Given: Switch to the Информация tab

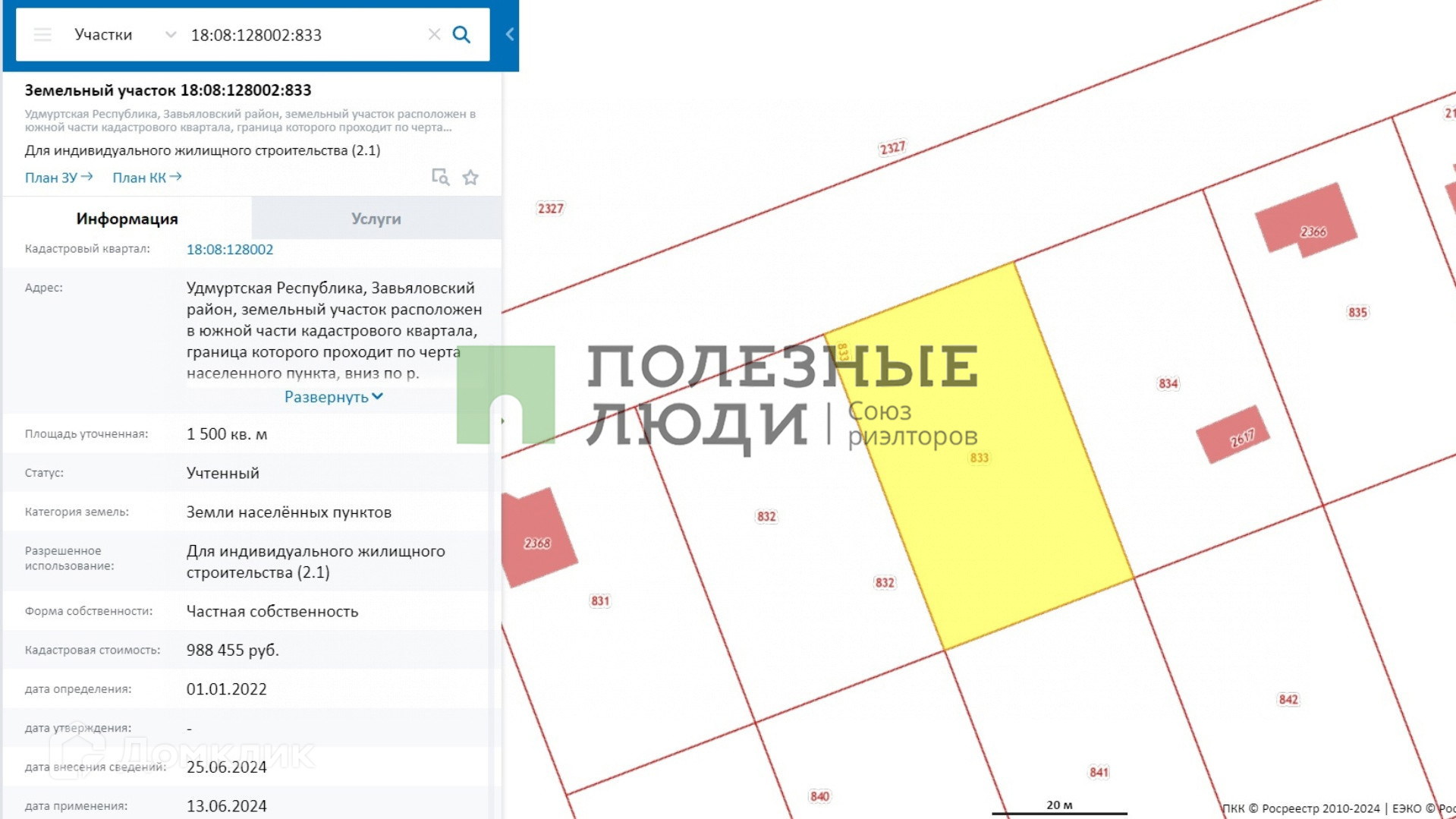Looking at the screenshot, I should pos(127,219).
